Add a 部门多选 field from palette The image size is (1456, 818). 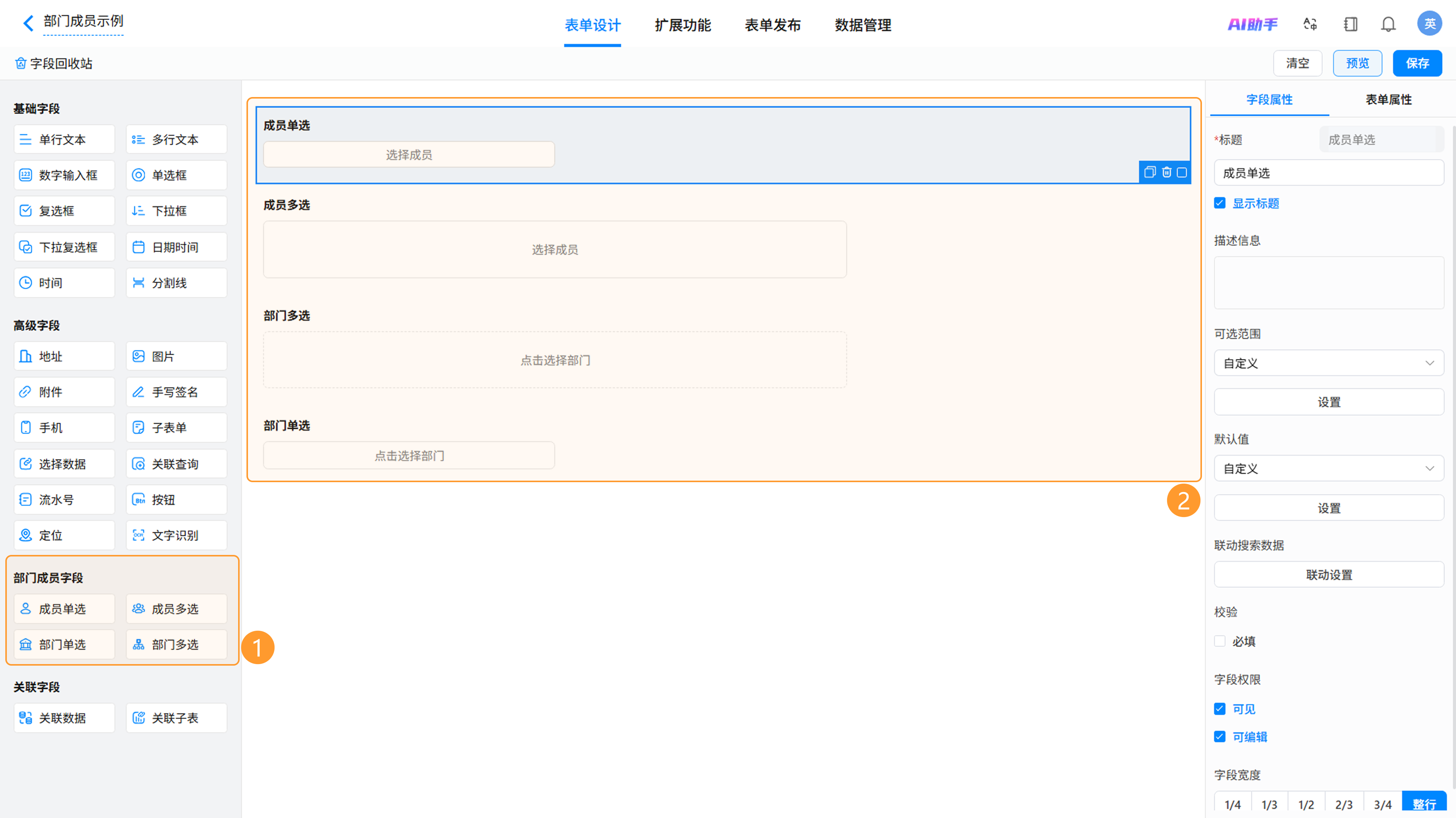point(176,644)
